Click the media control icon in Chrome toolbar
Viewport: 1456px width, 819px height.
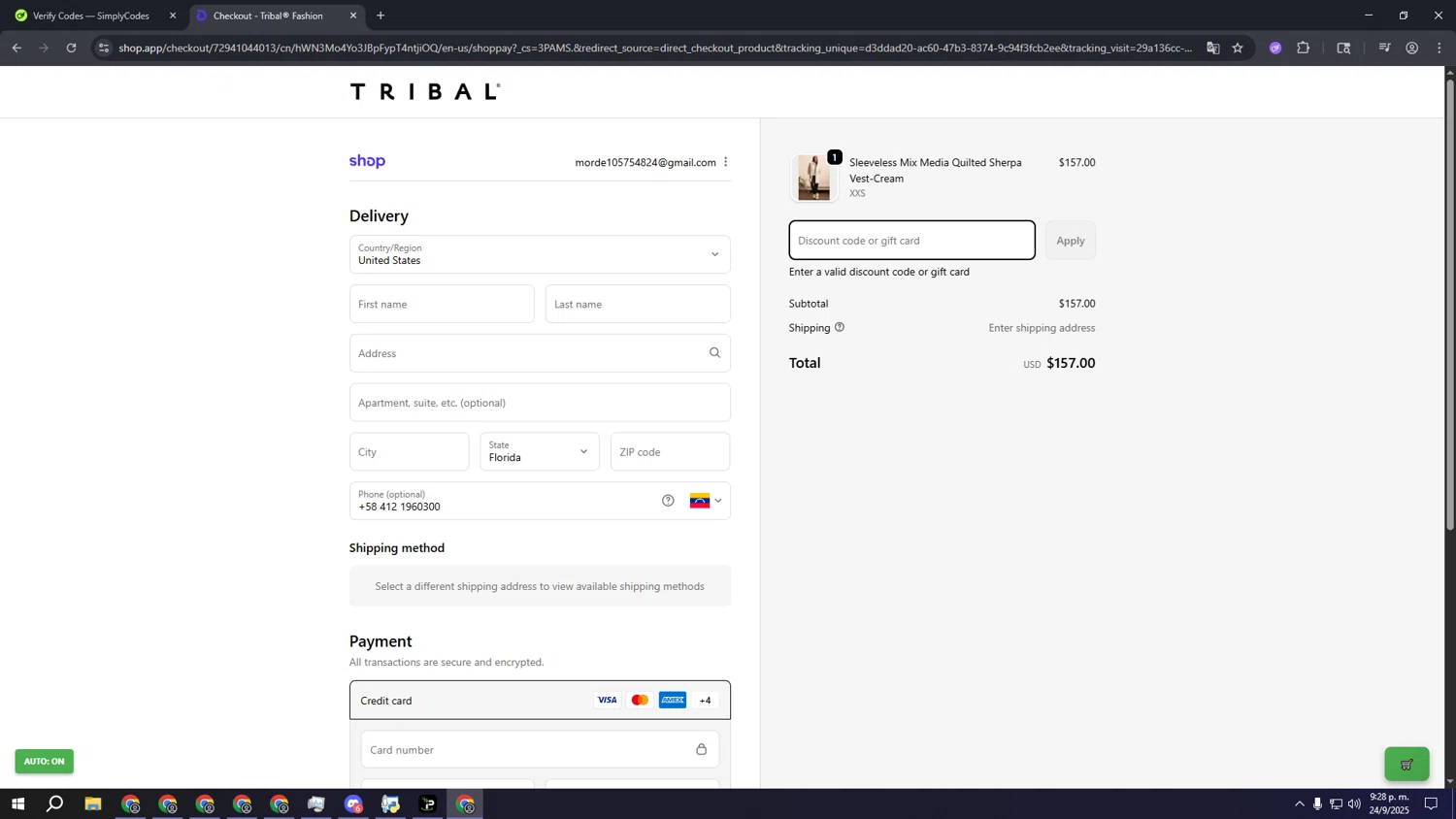click(1385, 48)
